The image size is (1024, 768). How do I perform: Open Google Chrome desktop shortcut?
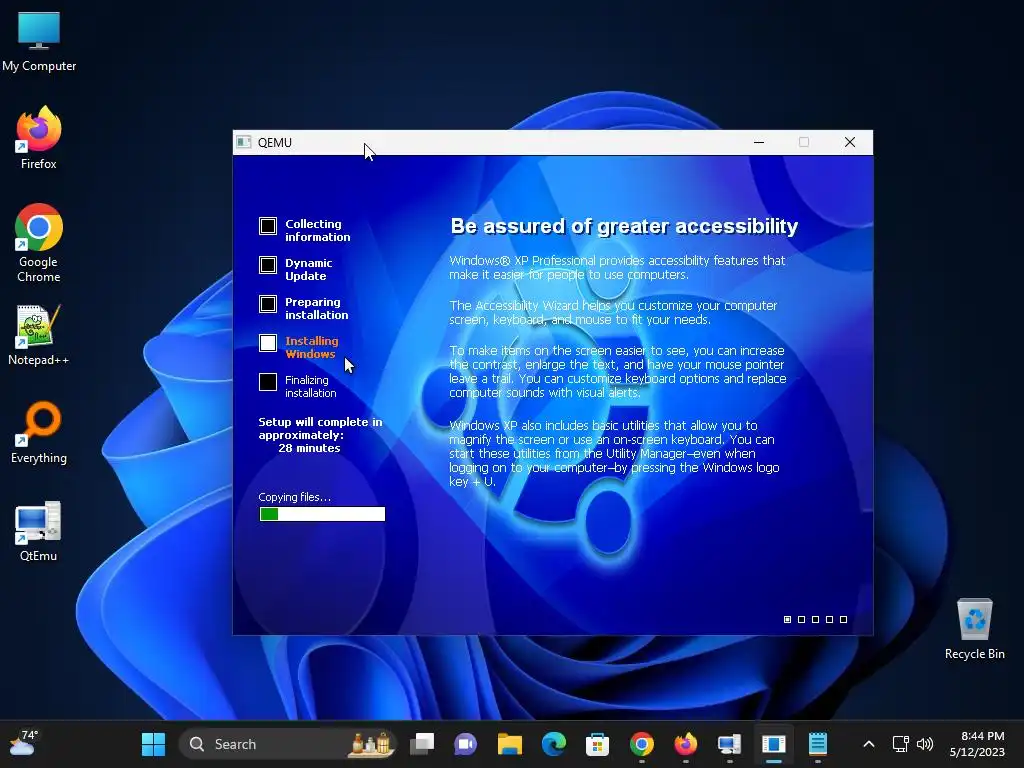[39, 243]
